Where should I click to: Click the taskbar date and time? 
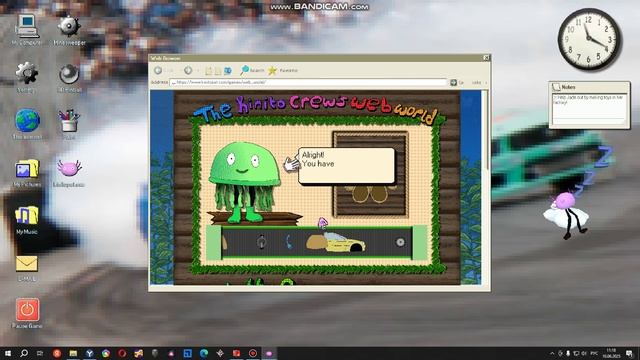pos(611,353)
